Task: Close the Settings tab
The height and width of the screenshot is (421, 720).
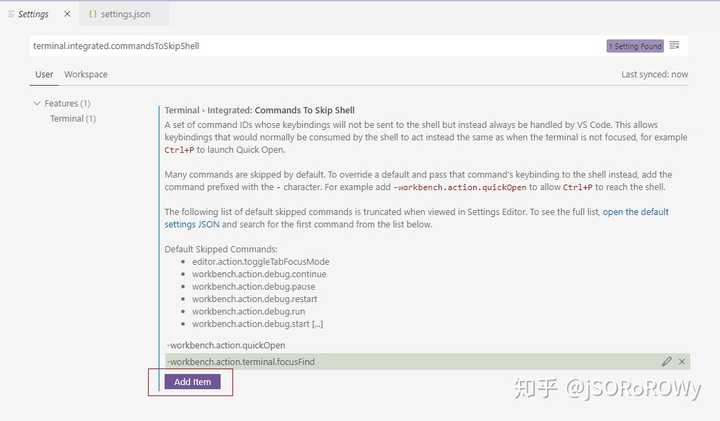Action: 67,14
